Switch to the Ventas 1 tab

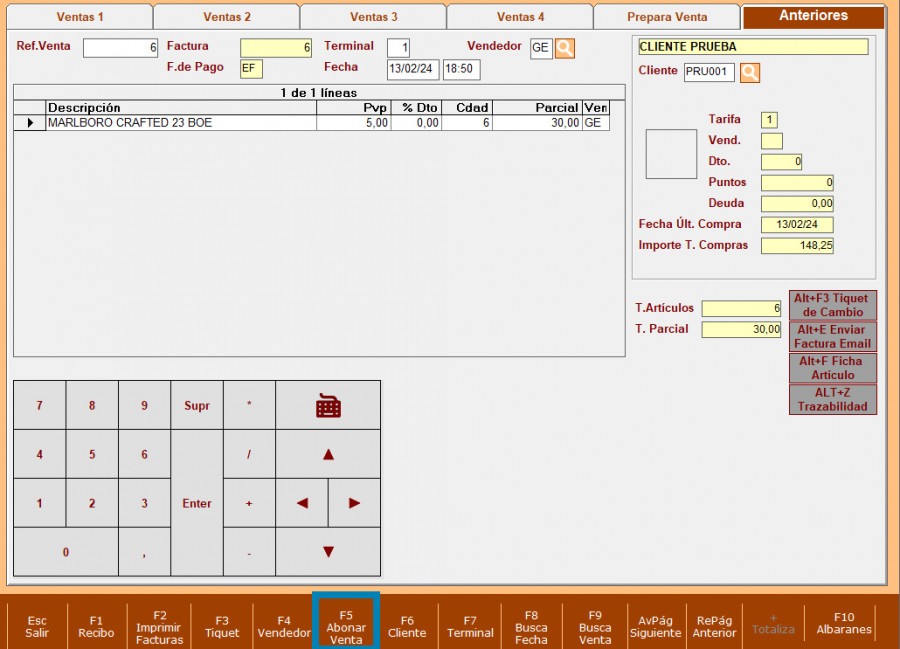point(80,17)
